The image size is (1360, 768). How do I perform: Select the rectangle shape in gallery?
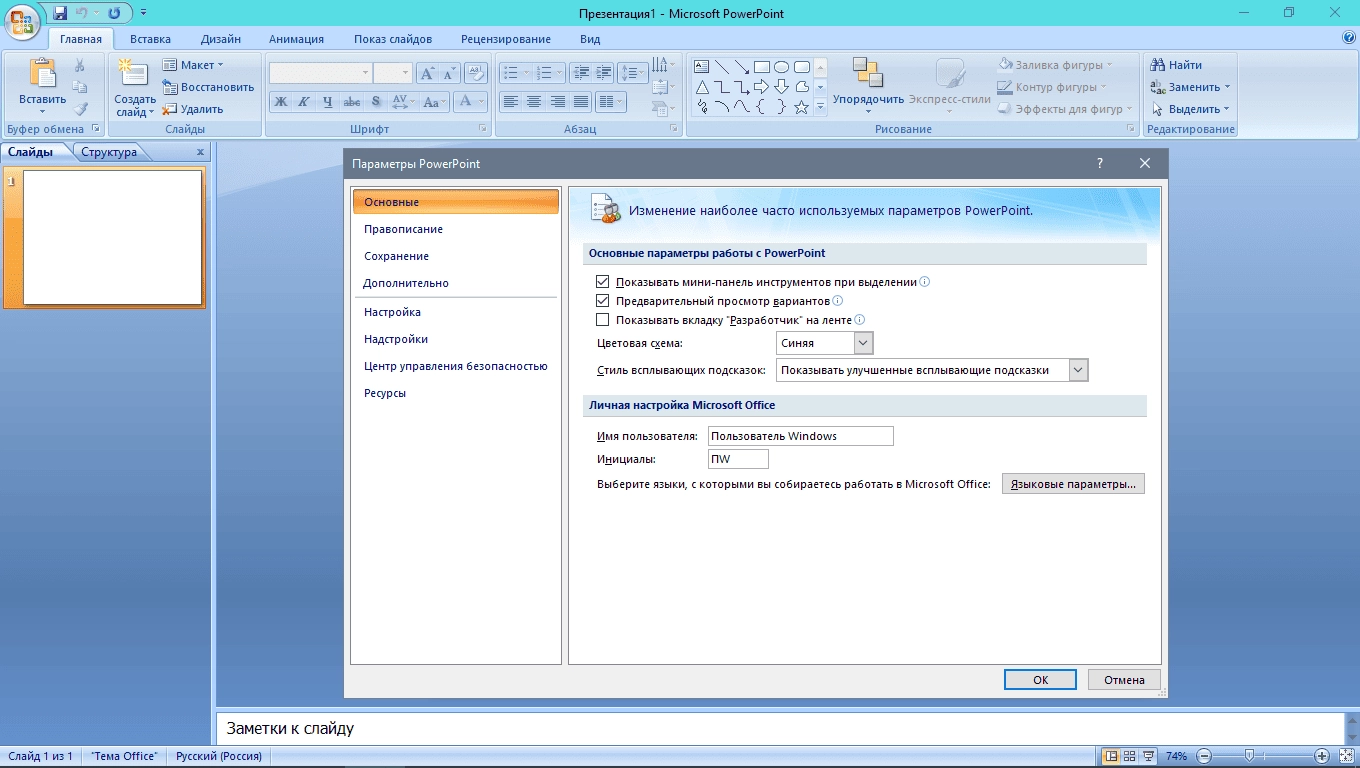point(762,67)
